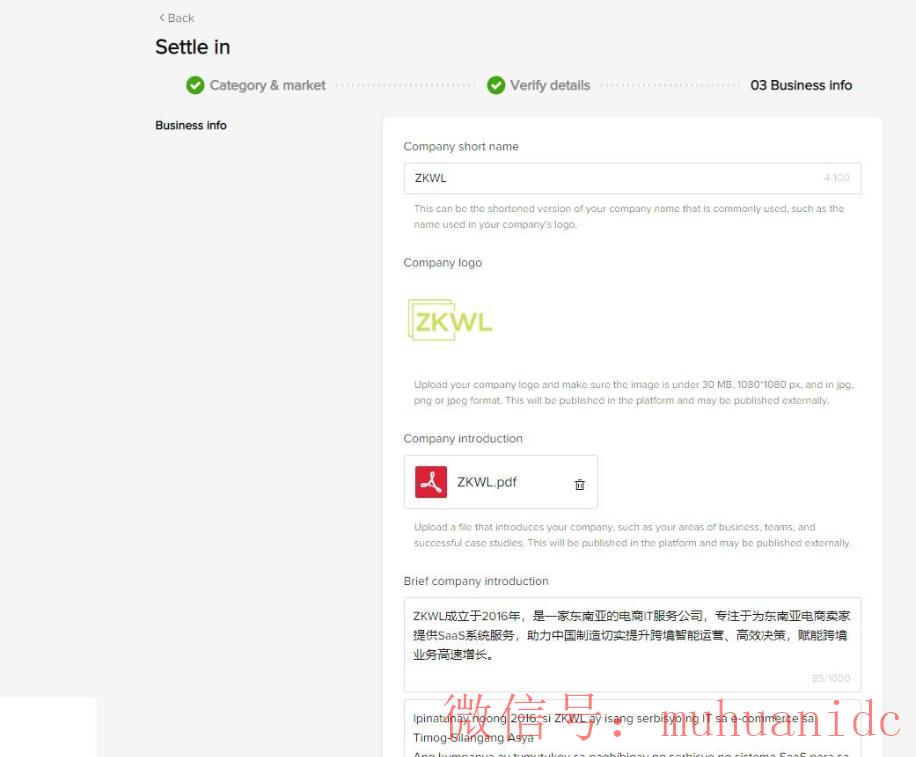Click the 4/100 character counter
Screen dimensions: 916x757
(x=836, y=178)
